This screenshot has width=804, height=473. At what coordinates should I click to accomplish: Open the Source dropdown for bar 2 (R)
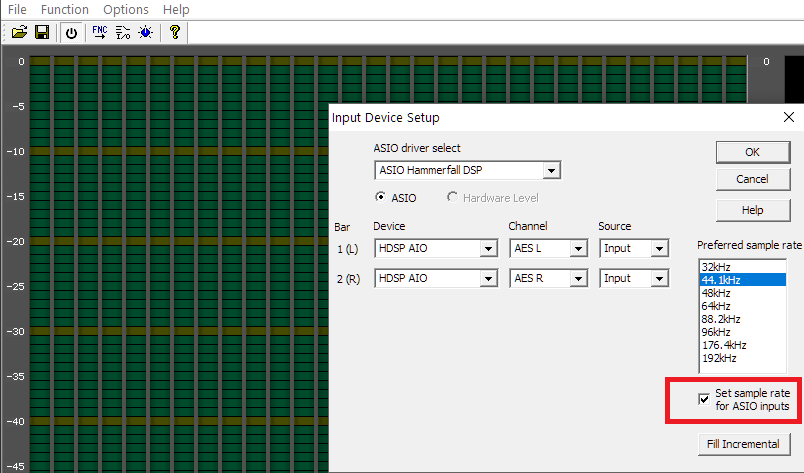[659, 279]
